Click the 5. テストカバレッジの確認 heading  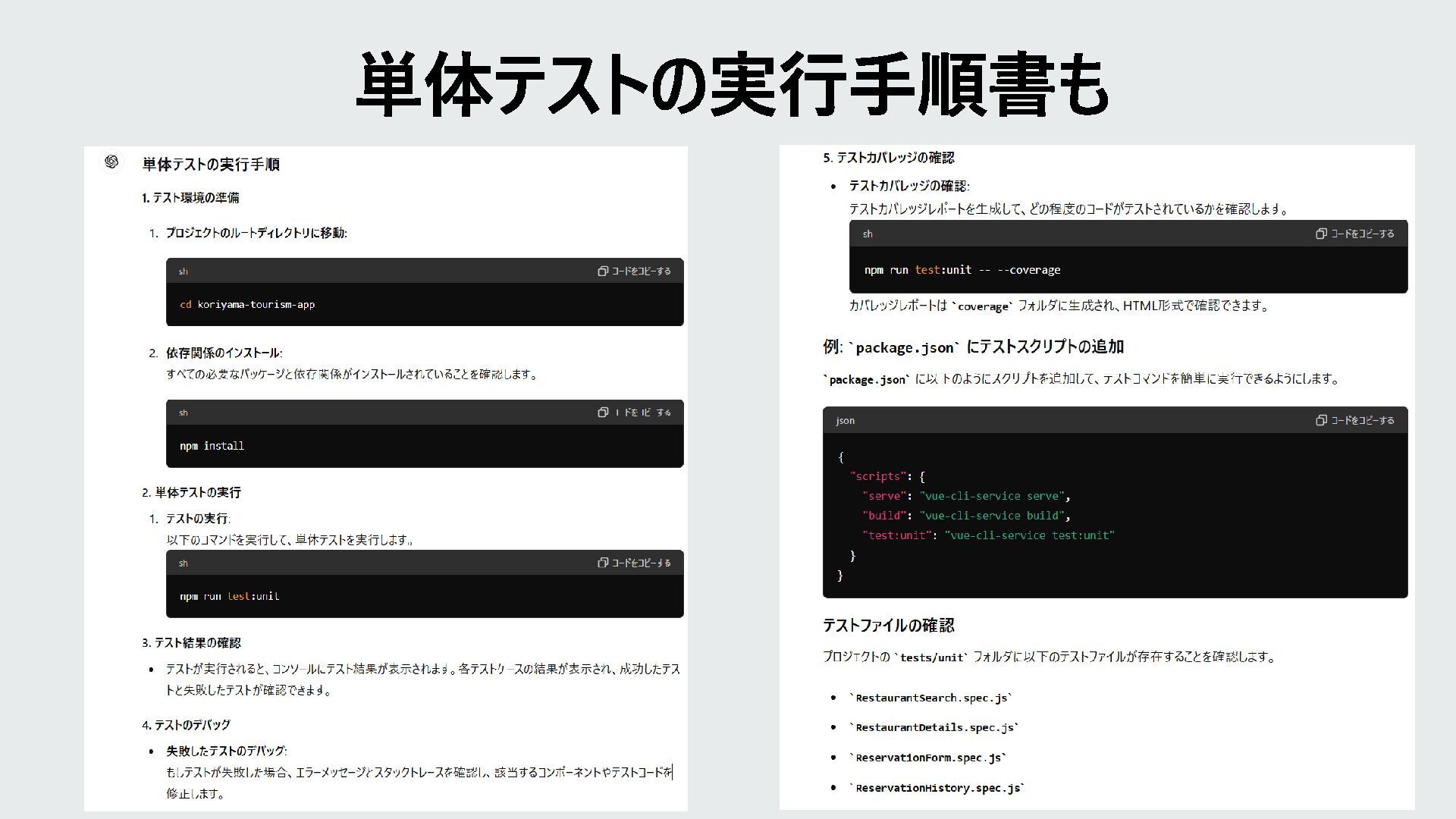(x=888, y=158)
